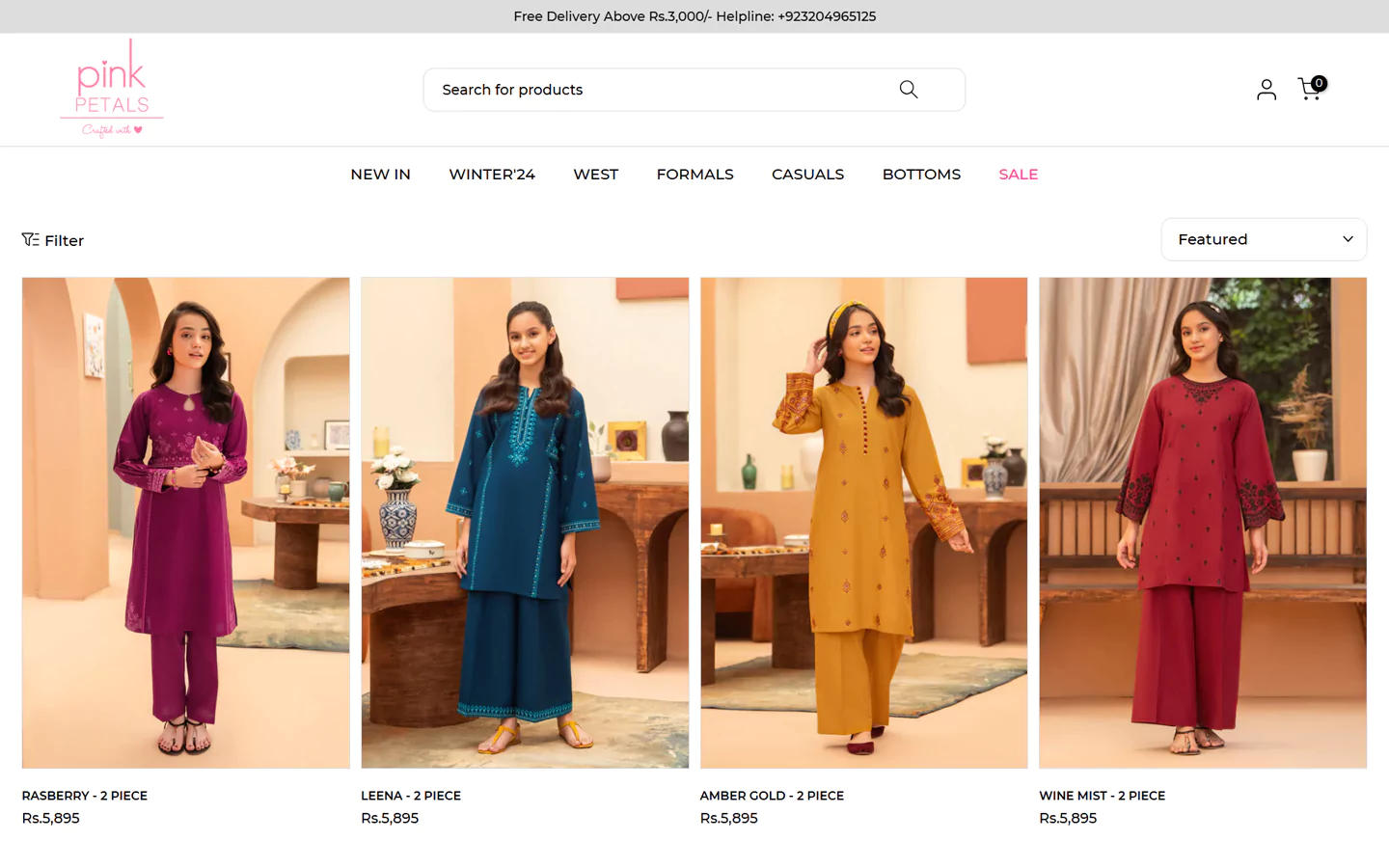Visit the pink SALE link
1389x868 pixels.
[x=1018, y=175]
